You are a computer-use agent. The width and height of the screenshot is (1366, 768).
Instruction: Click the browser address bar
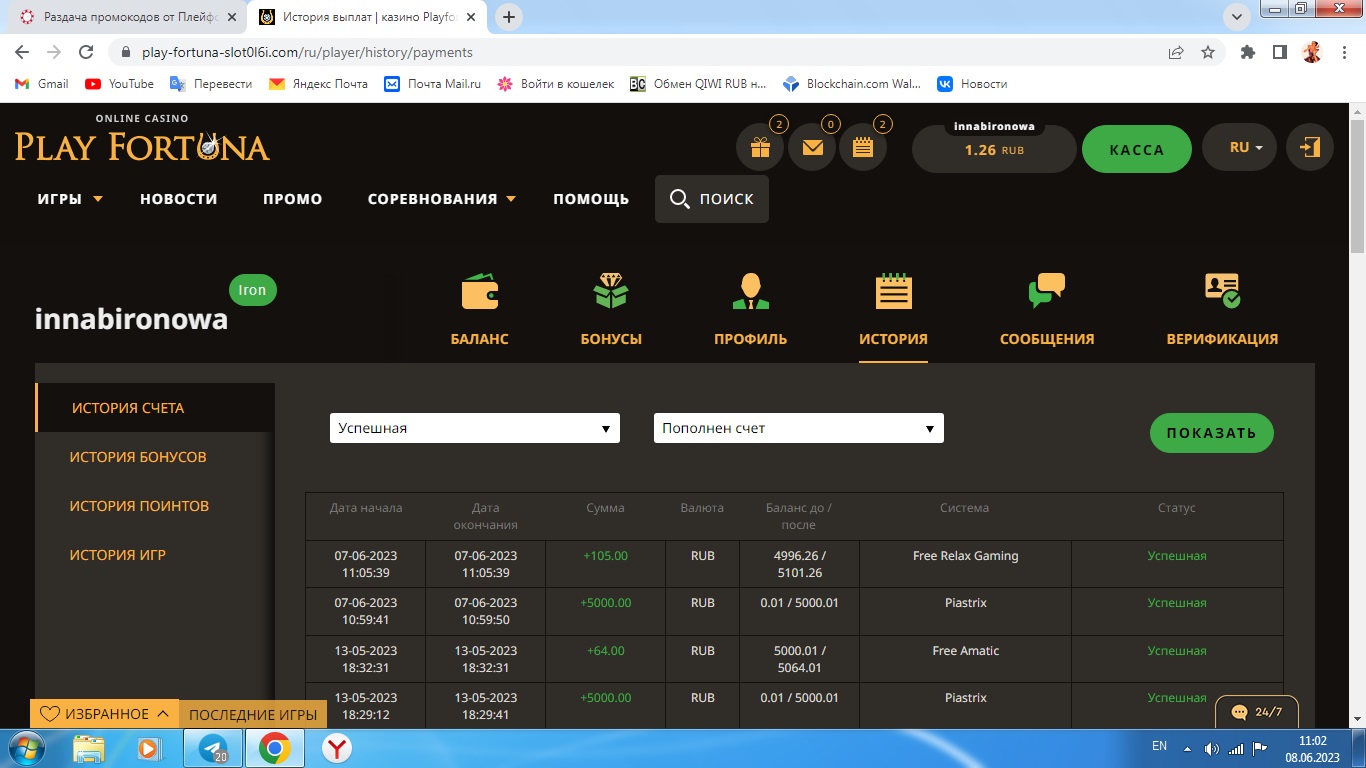(640, 52)
